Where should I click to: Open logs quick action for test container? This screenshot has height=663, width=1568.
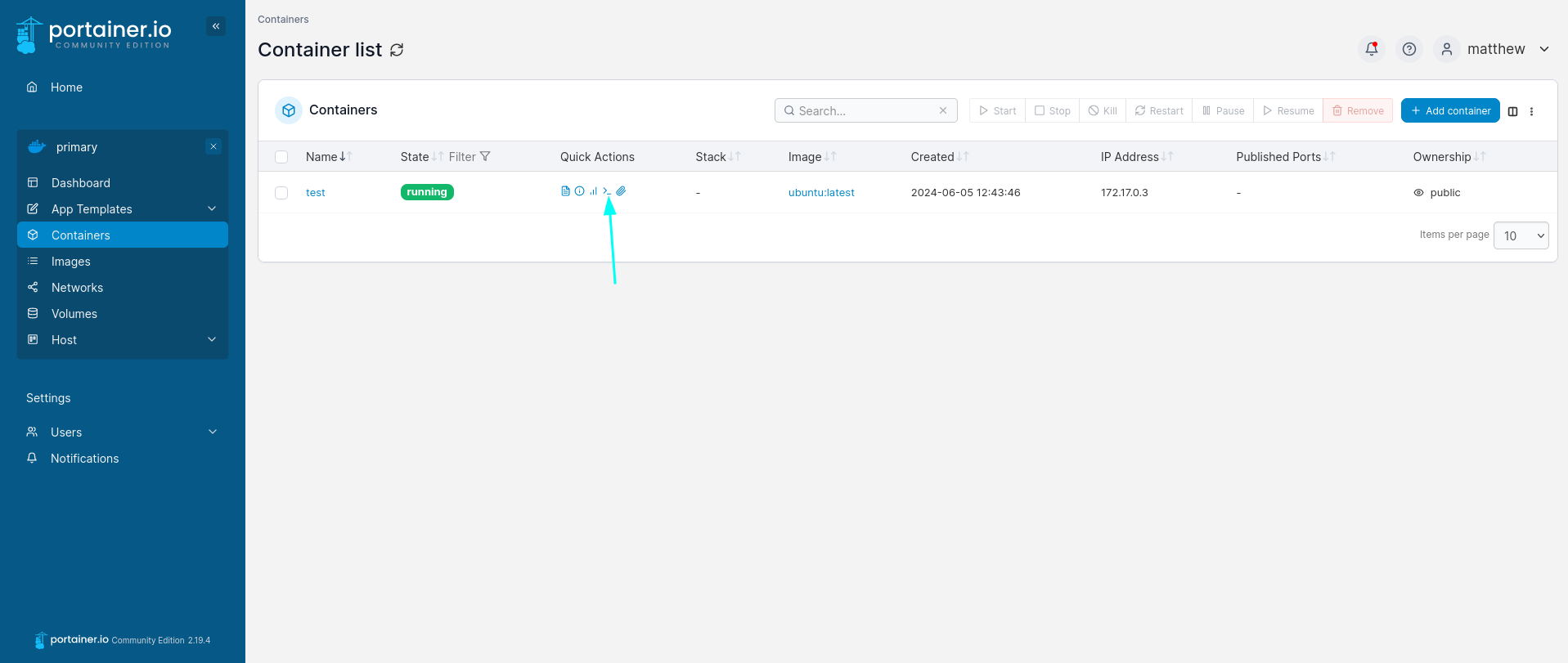pyautogui.click(x=565, y=191)
